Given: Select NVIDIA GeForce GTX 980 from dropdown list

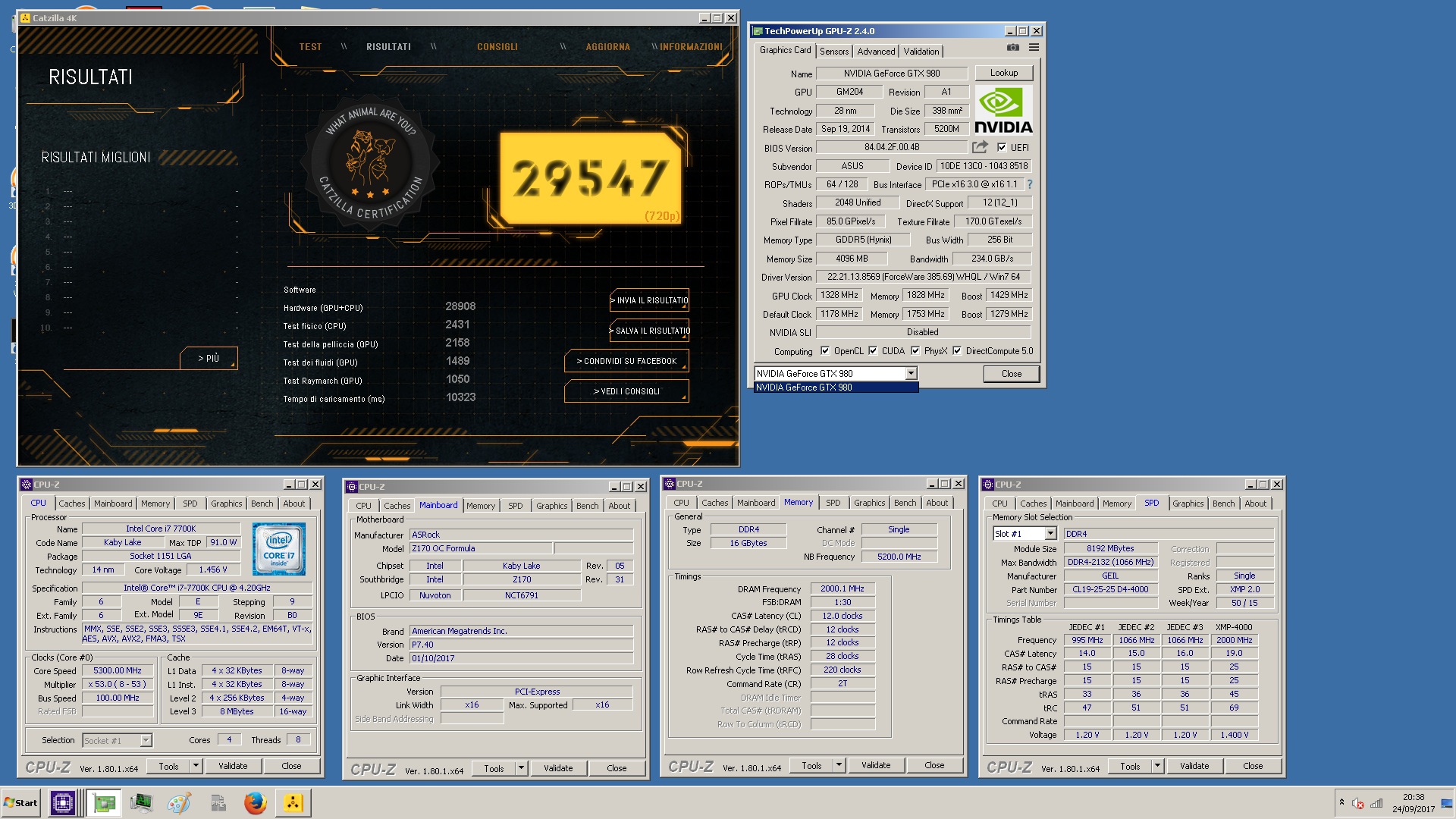Looking at the screenshot, I should coord(836,388).
